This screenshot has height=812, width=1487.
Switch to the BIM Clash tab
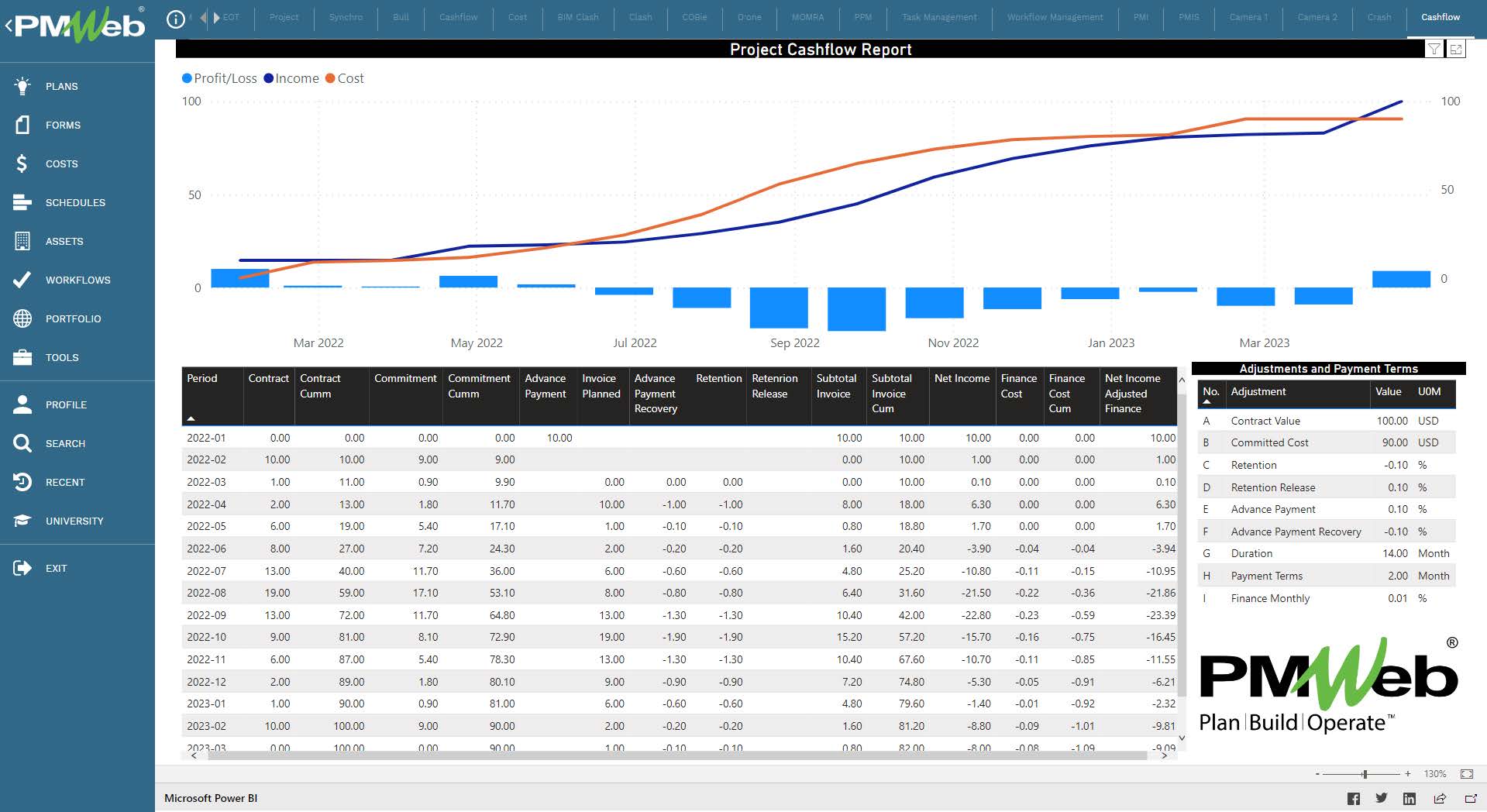pos(577,17)
